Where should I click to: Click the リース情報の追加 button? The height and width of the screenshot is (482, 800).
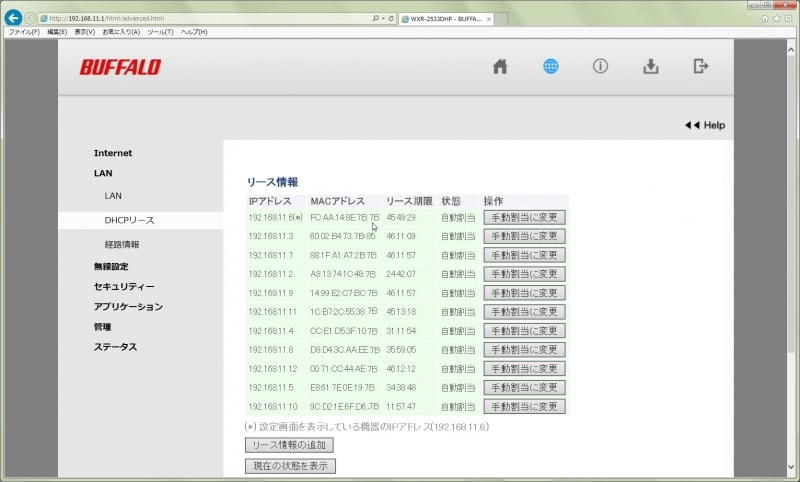coord(289,445)
